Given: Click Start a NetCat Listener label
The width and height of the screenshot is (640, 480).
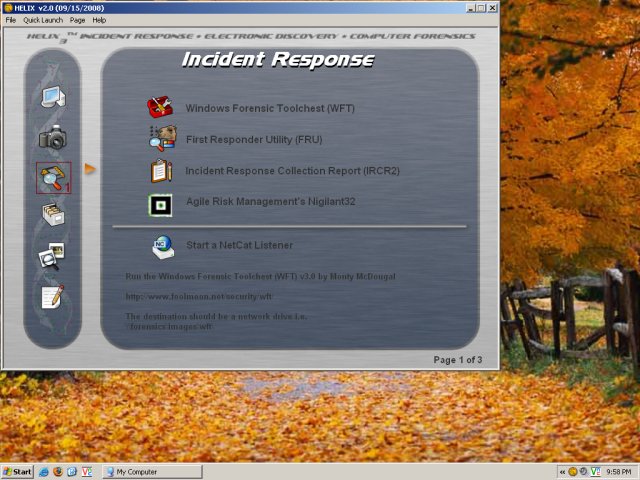Looking at the screenshot, I should [x=240, y=245].
